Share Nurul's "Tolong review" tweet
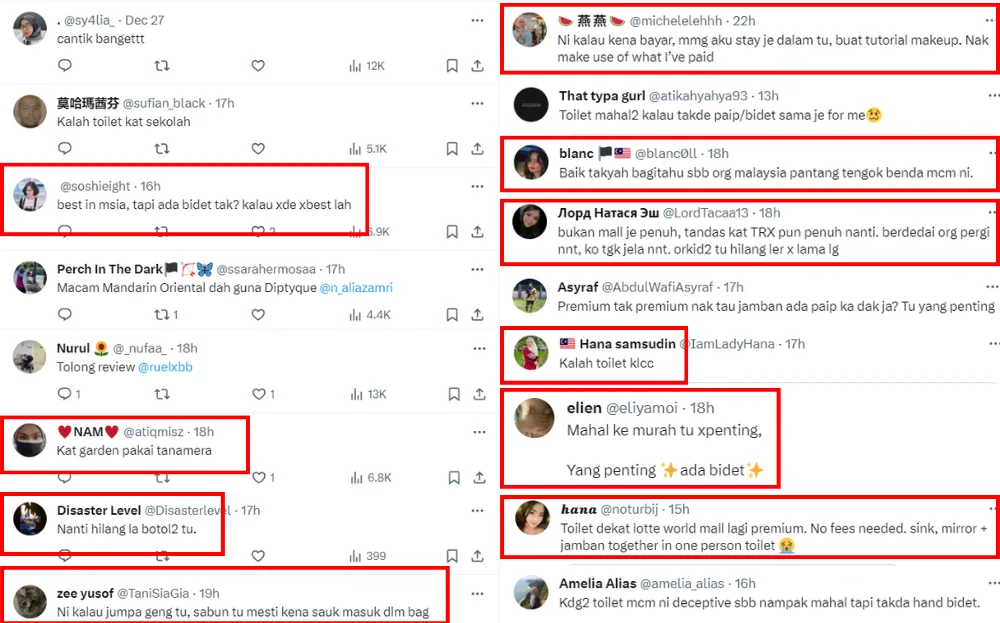The image size is (1000, 623). click(478, 394)
